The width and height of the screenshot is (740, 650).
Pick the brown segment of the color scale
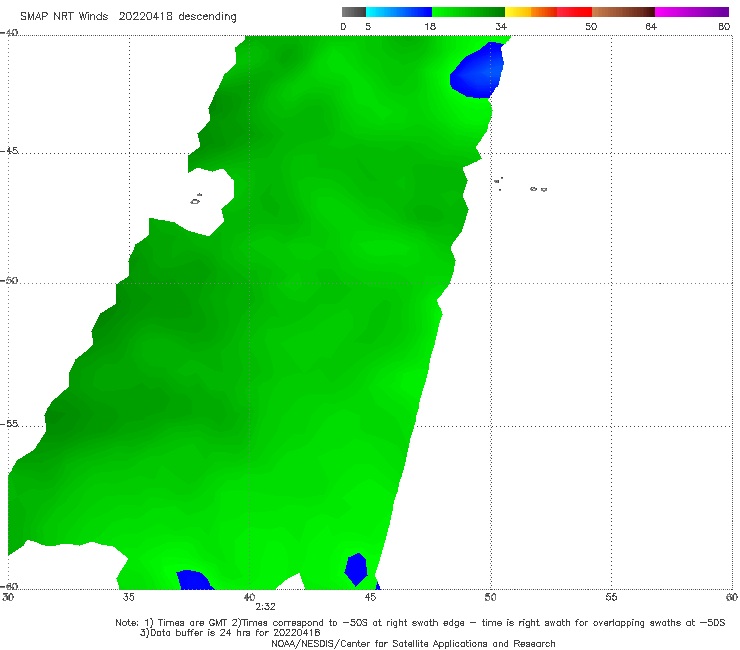pyautogui.click(x=623, y=12)
